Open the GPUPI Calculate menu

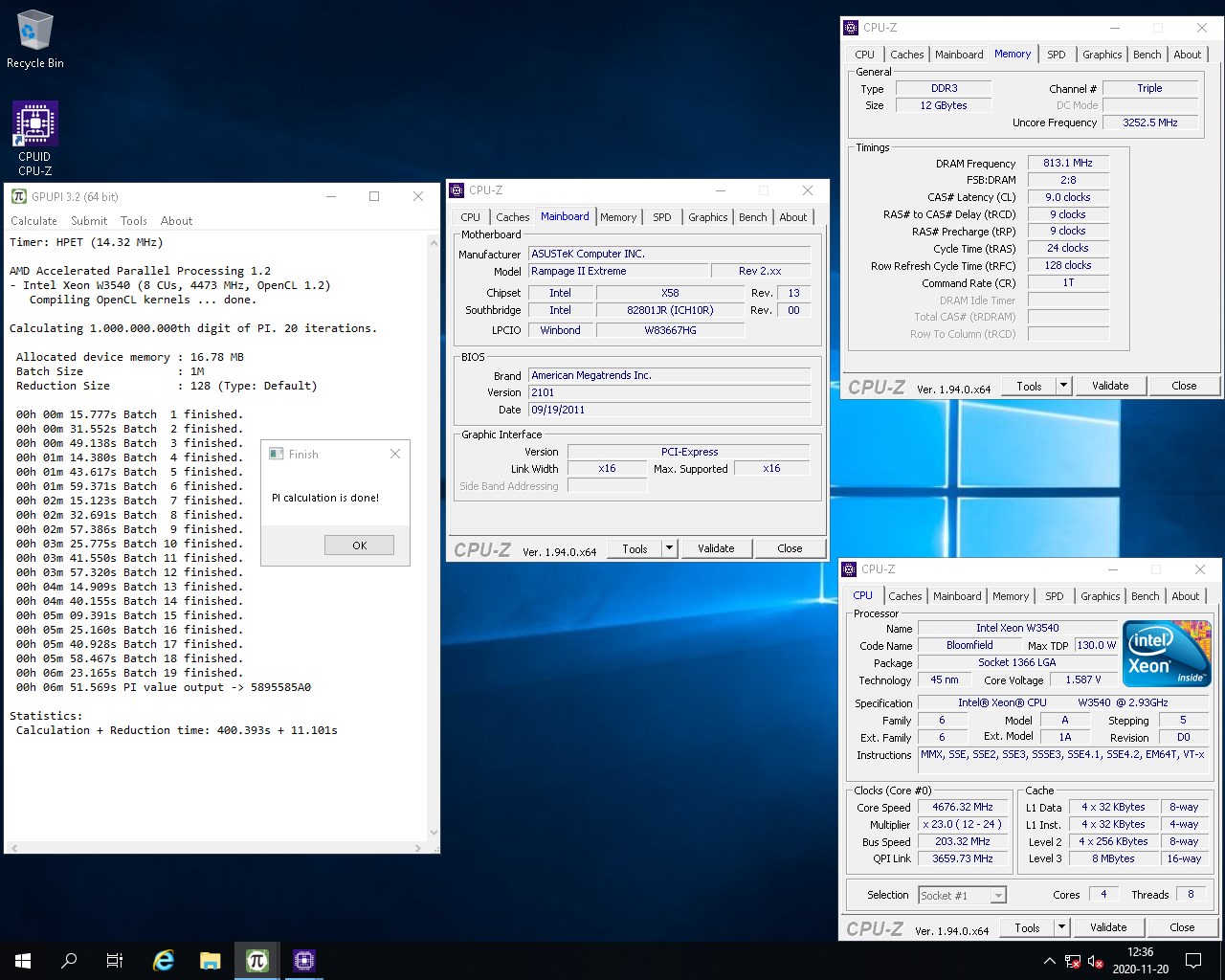point(33,221)
